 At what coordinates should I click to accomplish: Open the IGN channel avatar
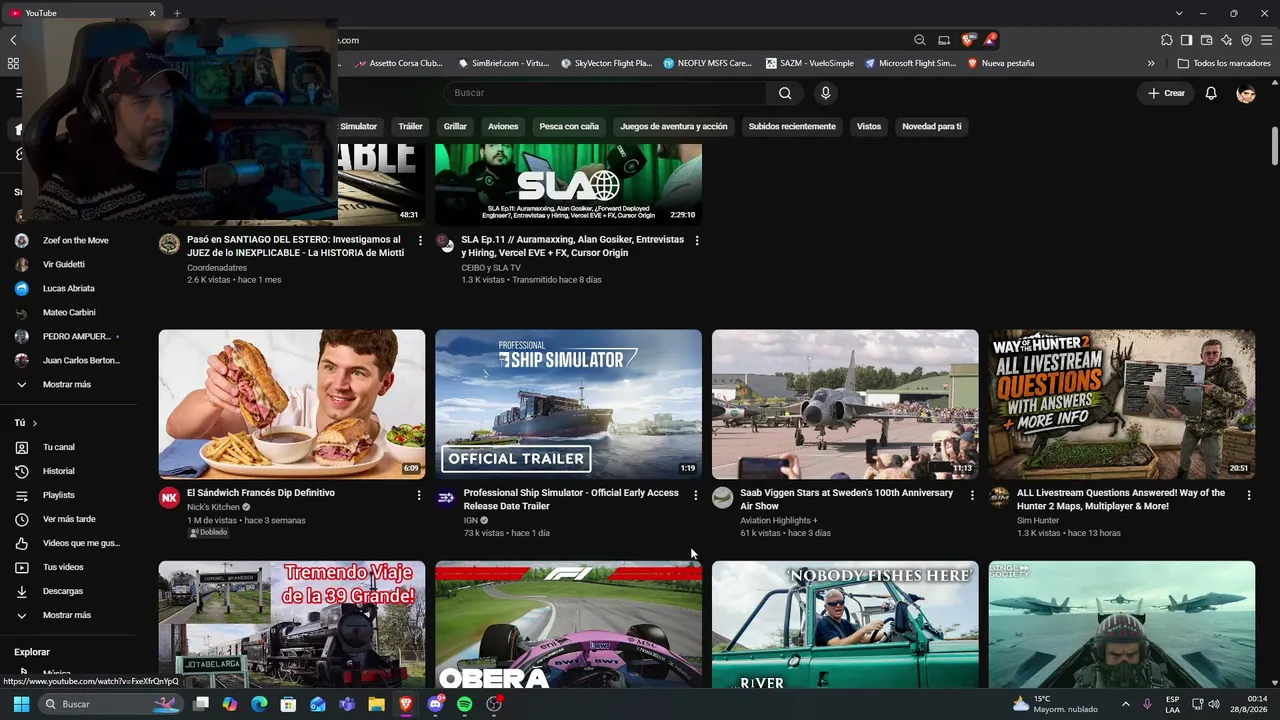click(446, 498)
